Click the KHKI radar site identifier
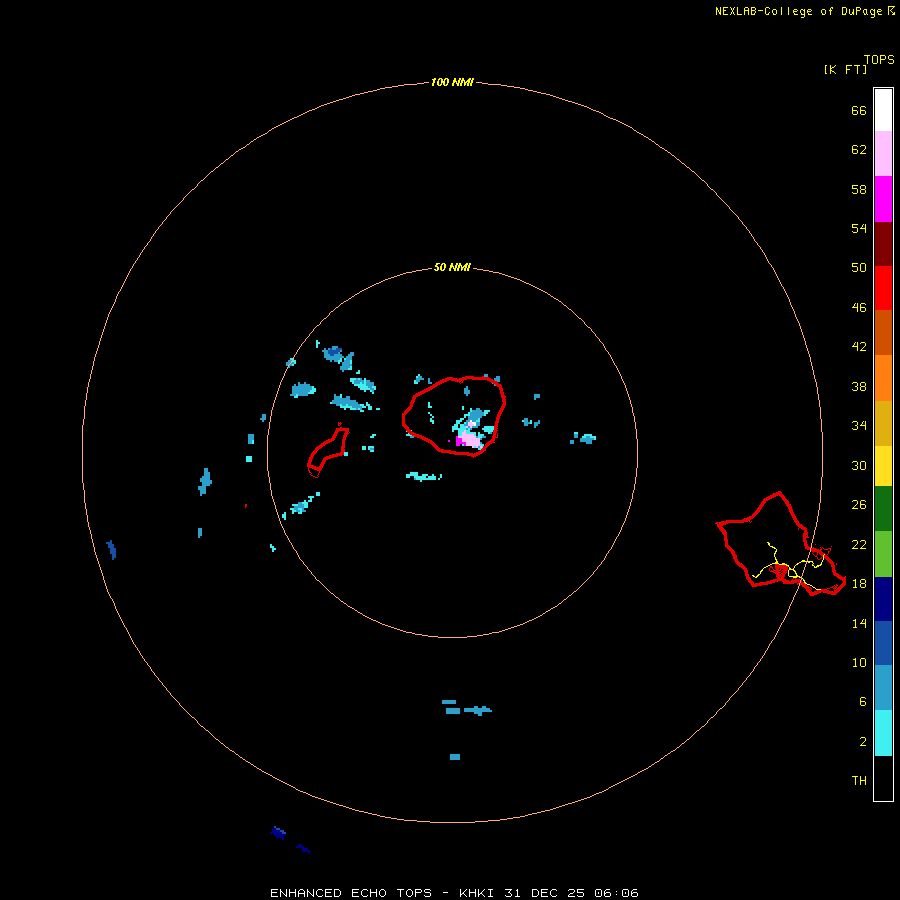The height and width of the screenshot is (900, 900). coord(478,893)
